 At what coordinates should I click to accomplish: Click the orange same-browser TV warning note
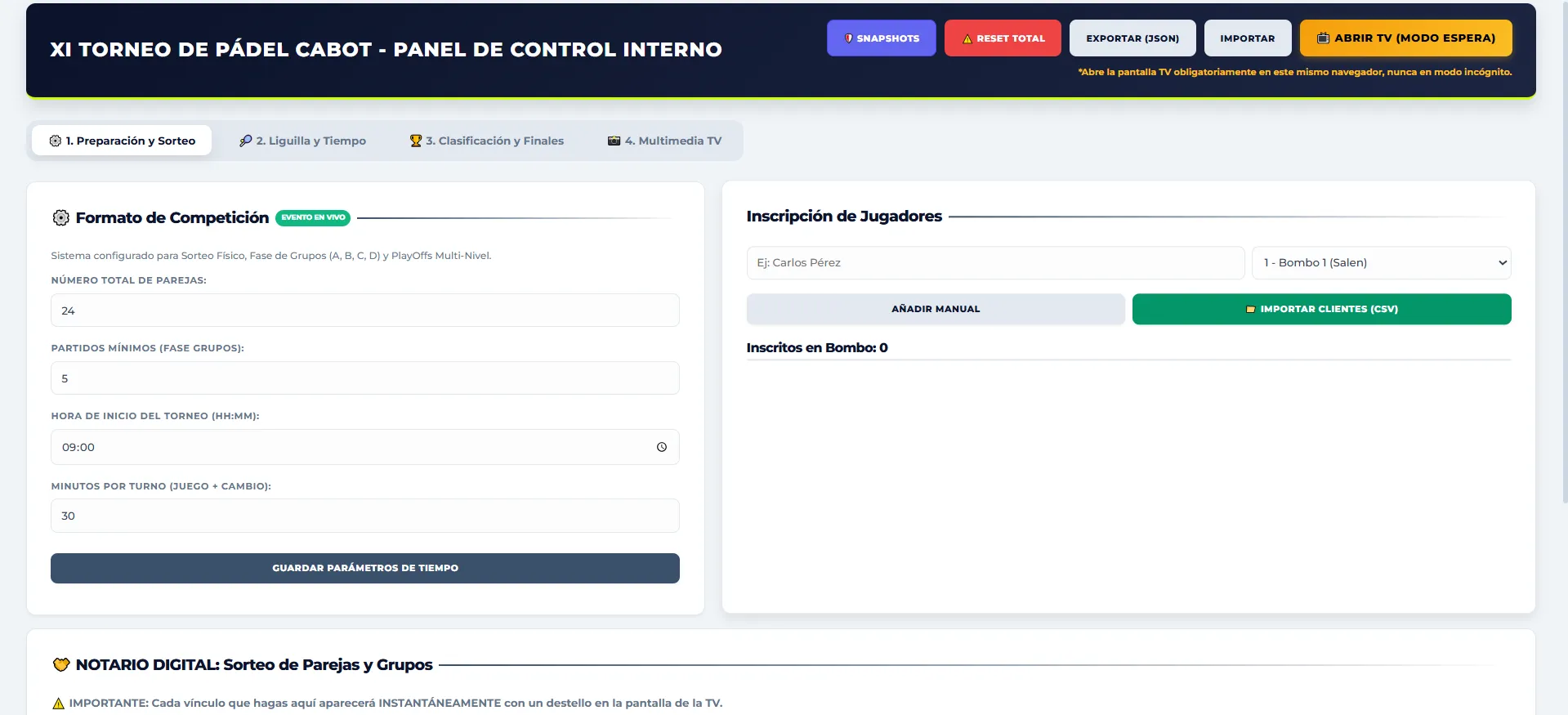pyautogui.click(x=1295, y=72)
